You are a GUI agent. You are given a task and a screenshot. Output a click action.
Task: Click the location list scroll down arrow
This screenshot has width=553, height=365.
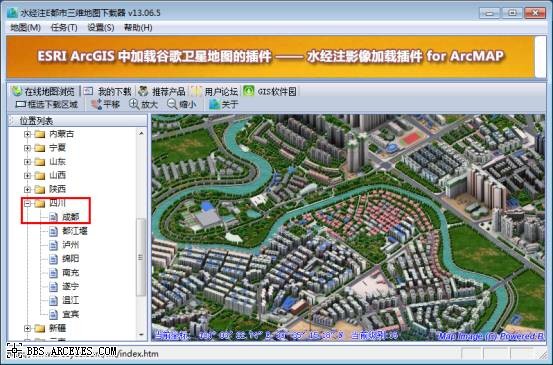coord(141,334)
